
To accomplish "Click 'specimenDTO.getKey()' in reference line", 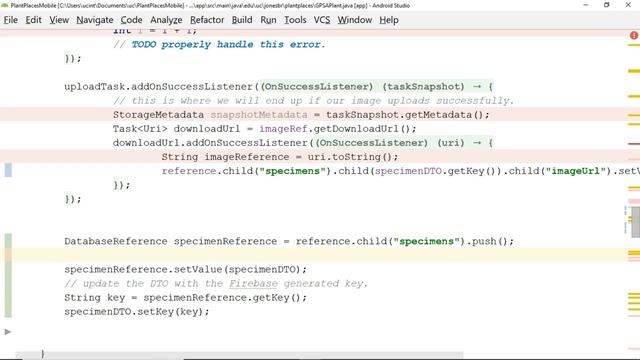I will click(436, 171).
